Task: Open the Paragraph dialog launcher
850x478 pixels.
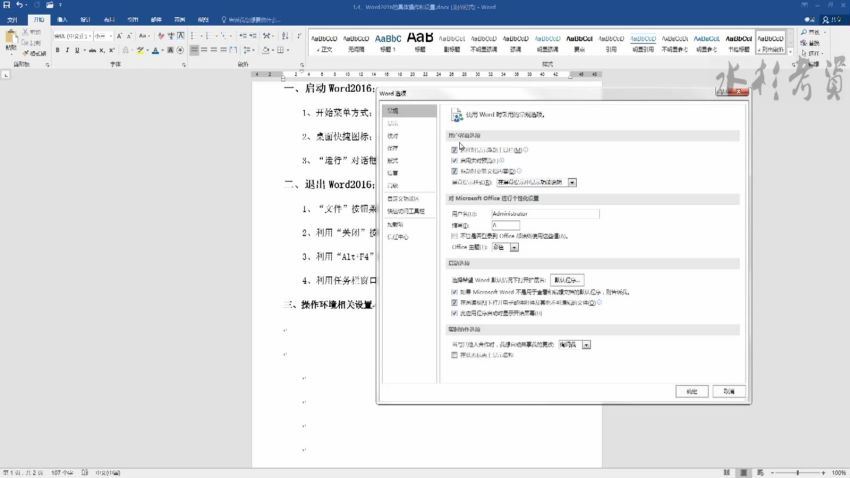Action: pyautogui.click(x=304, y=64)
